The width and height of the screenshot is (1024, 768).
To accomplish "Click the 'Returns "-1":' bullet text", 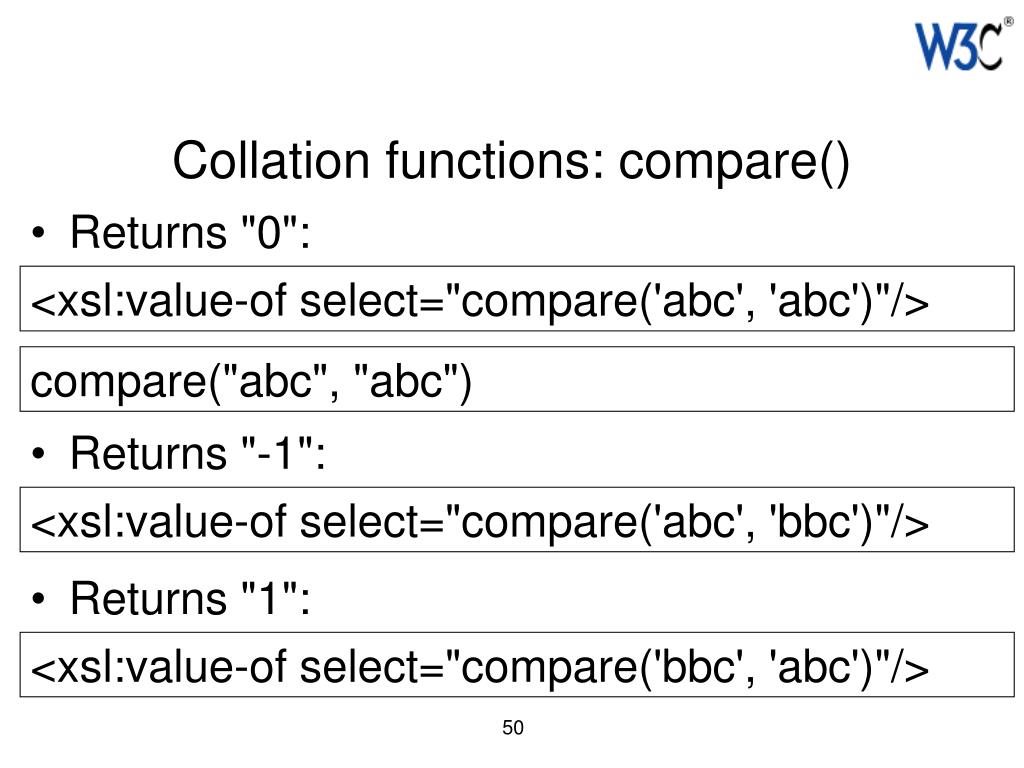I will (198, 453).
